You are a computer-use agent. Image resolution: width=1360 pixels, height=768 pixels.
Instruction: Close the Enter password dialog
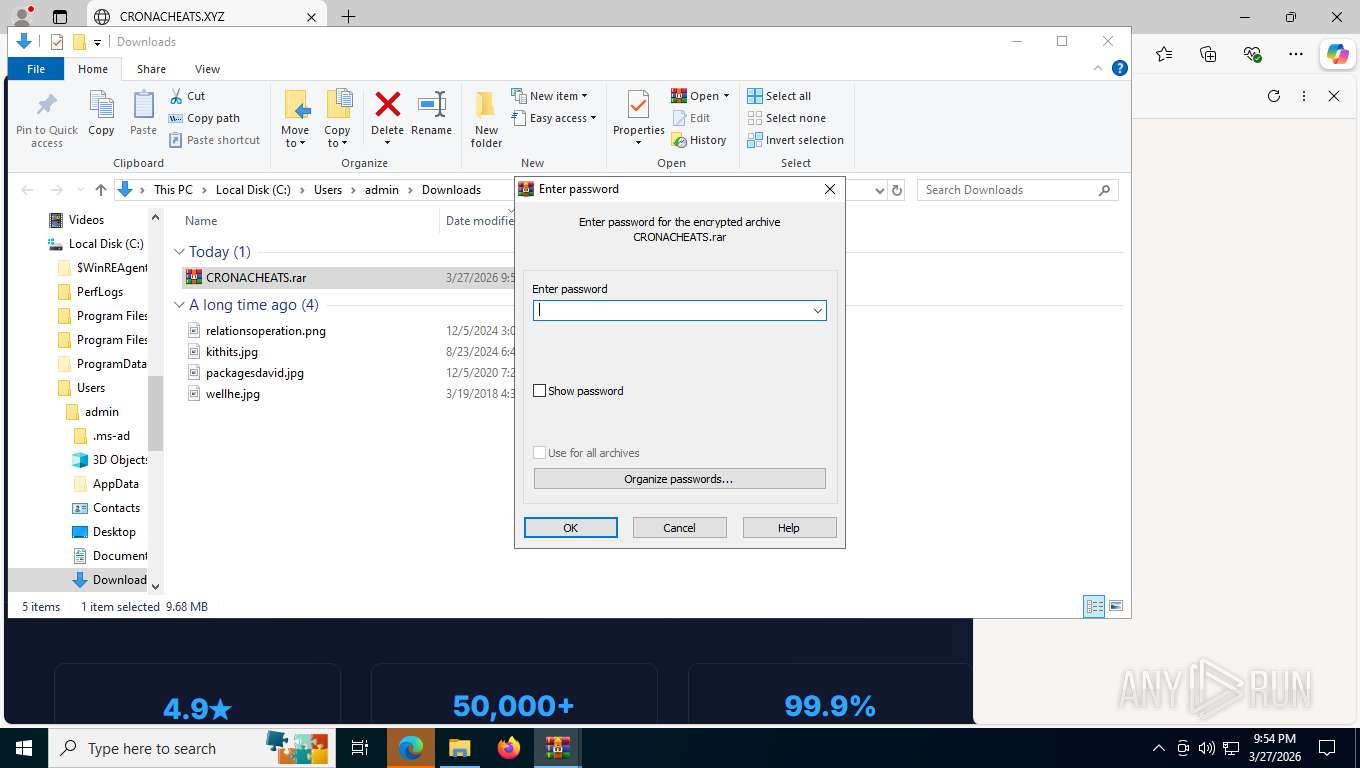[x=829, y=189]
